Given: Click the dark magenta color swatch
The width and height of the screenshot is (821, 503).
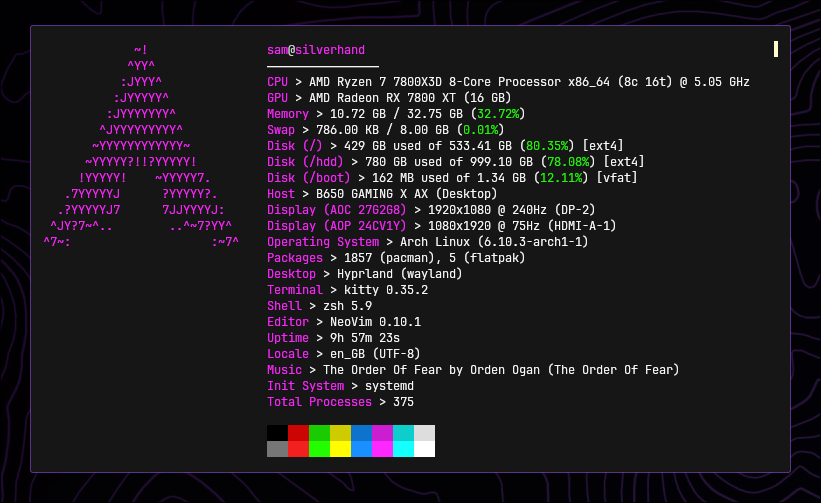Looking at the screenshot, I should 382,433.
